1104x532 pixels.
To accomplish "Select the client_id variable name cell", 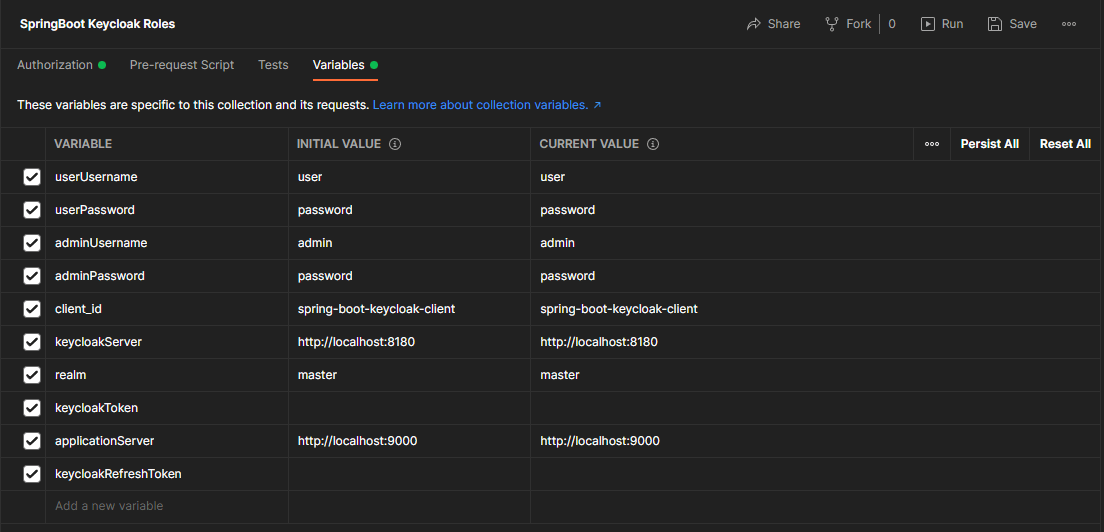I will pyautogui.click(x=167, y=309).
